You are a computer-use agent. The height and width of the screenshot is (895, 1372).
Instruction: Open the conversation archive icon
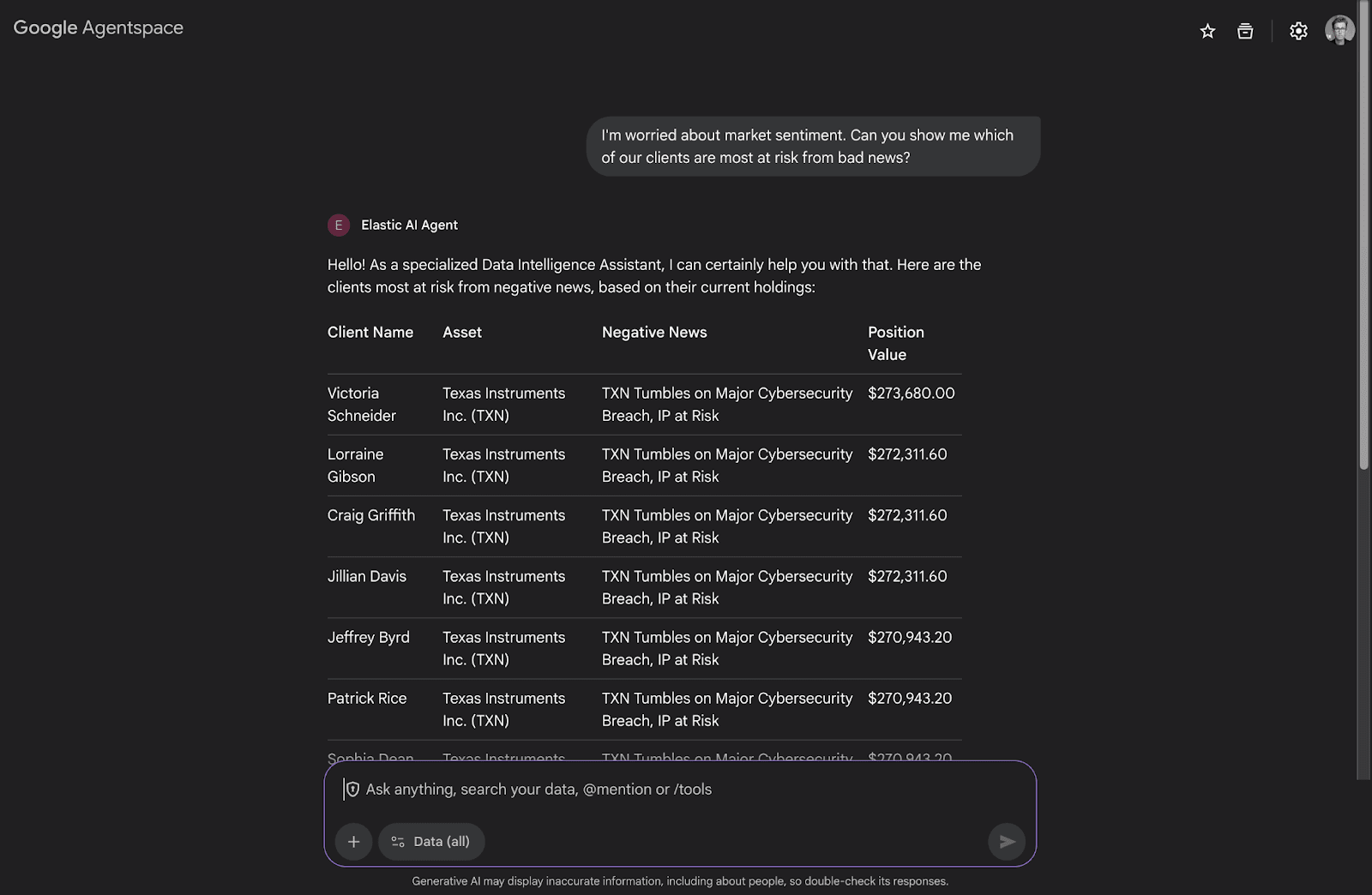(x=1244, y=30)
